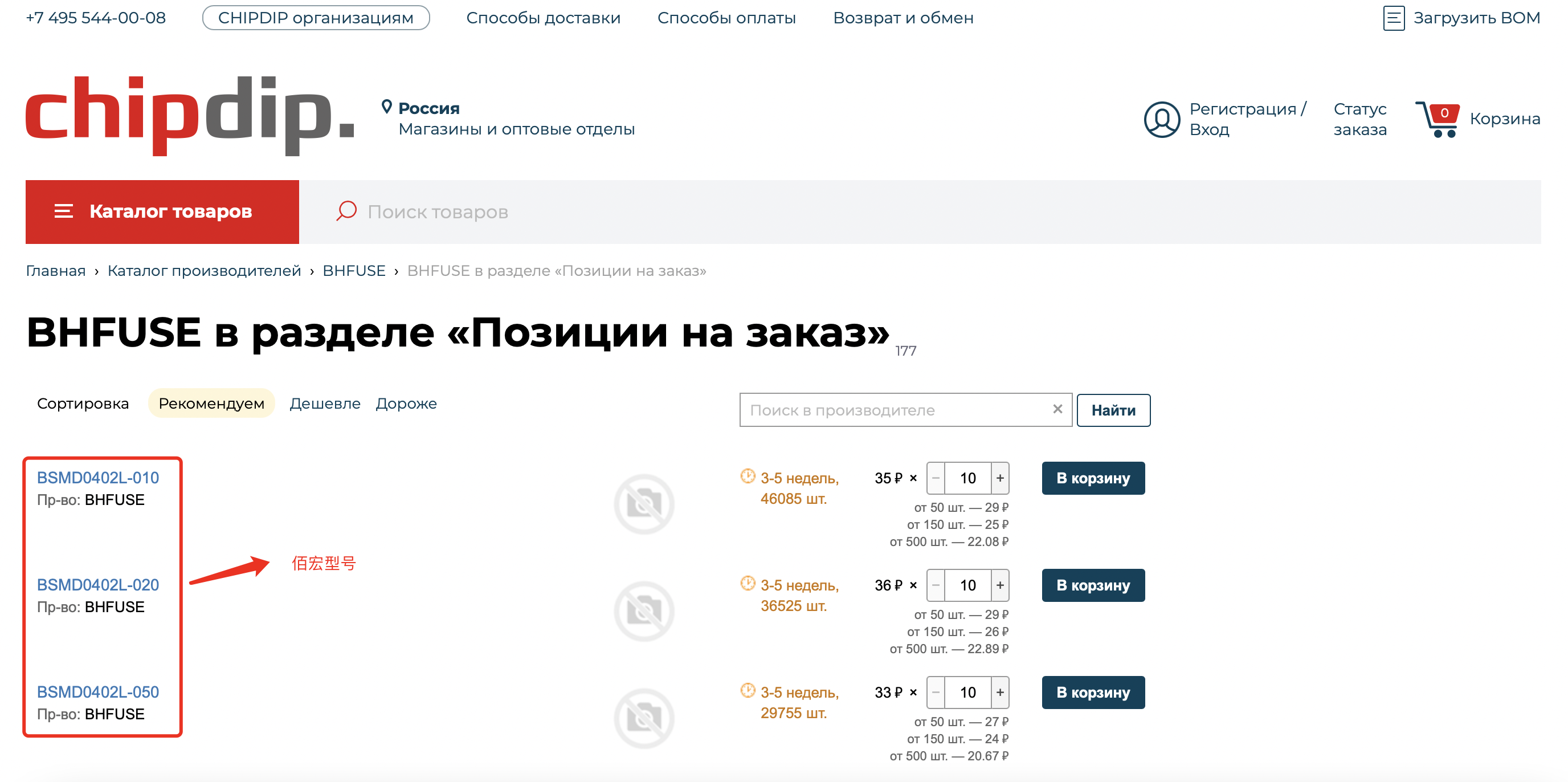The image size is (1568, 782).
Task: Focus the Поиск товаров search field
Action: (919, 212)
